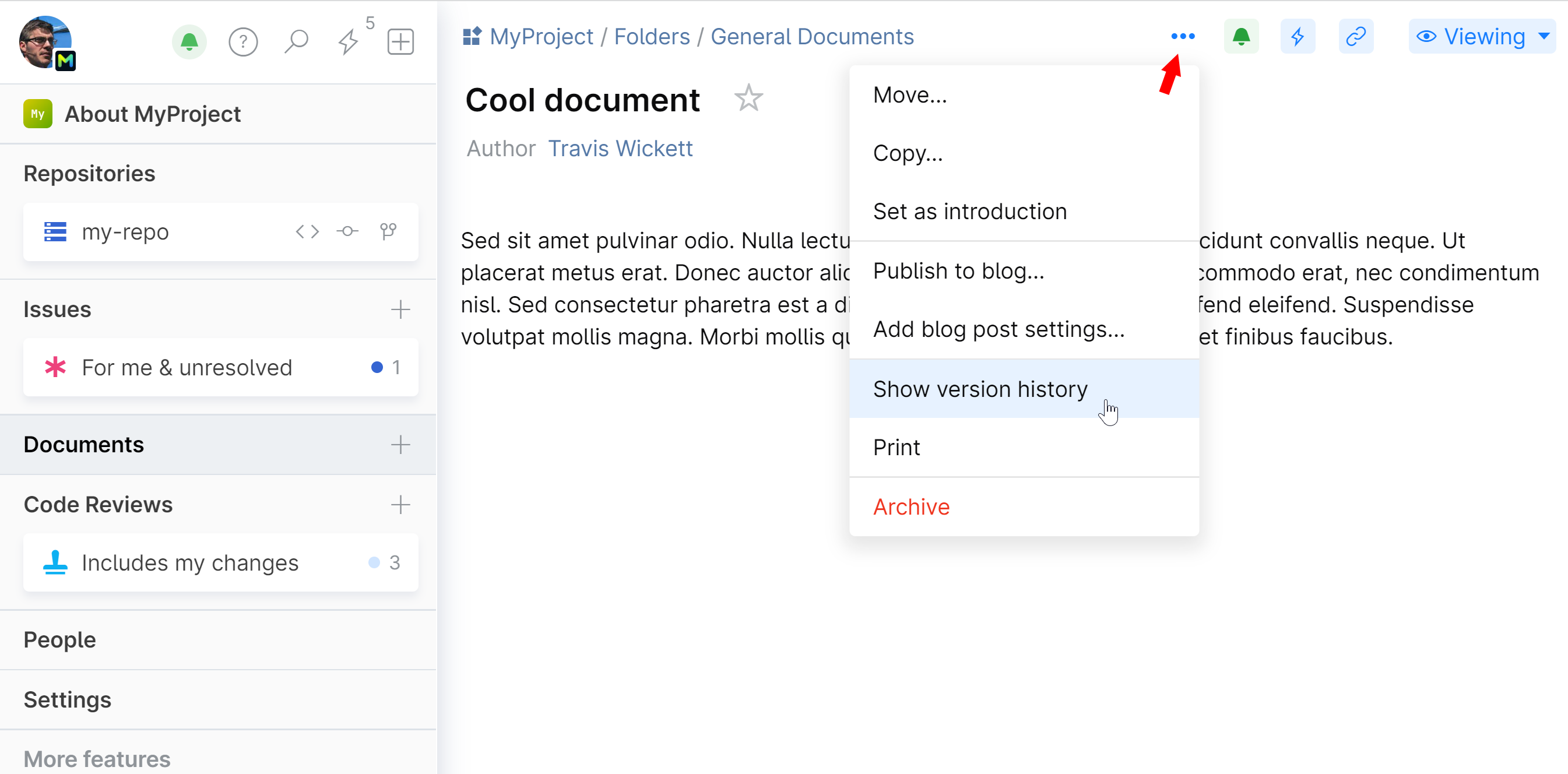Open my-repo branches icon
The width and height of the screenshot is (1568, 774).
pyautogui.click(x=388, y=231)
